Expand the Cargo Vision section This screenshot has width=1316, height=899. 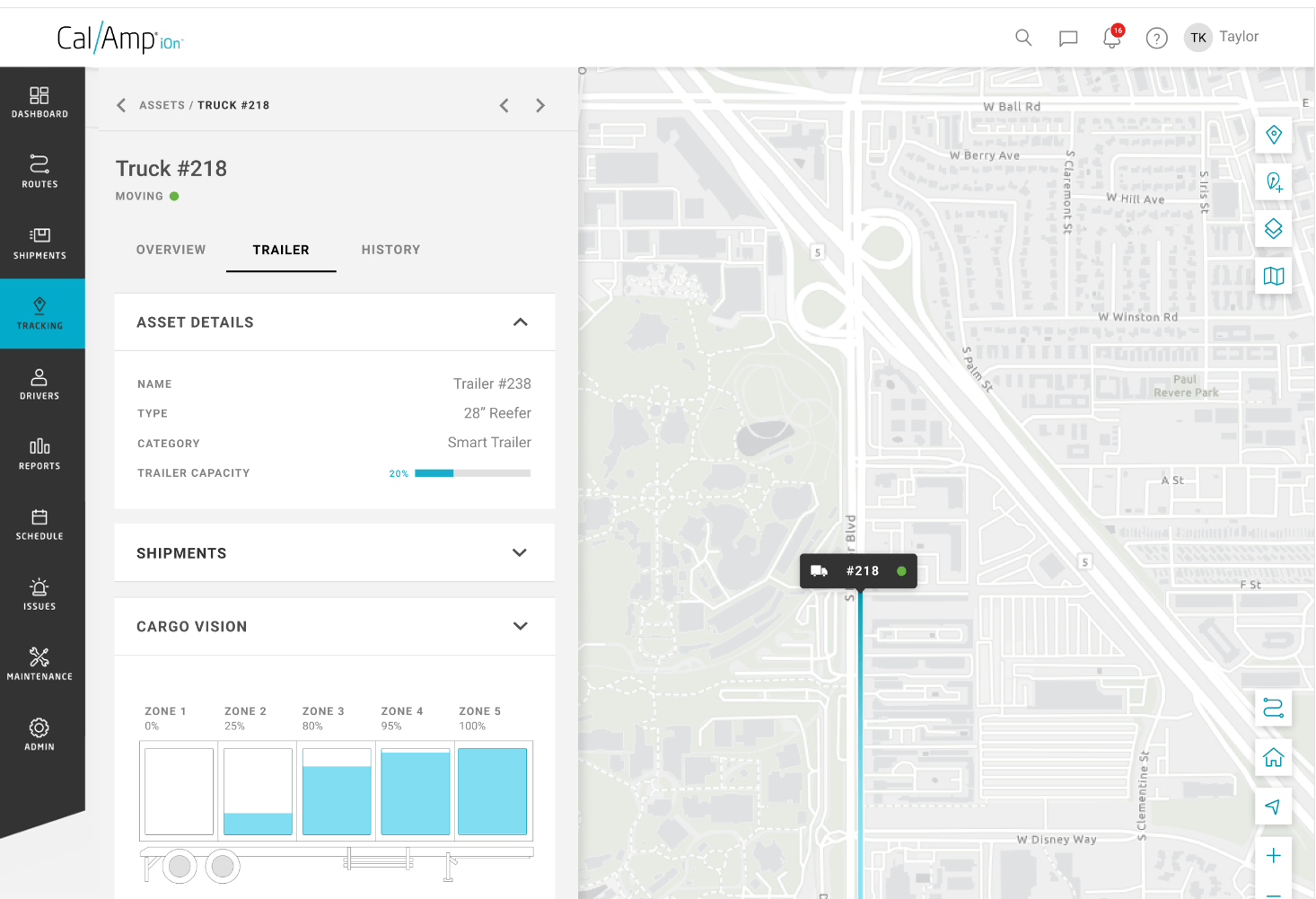click(x=520, y=626)
